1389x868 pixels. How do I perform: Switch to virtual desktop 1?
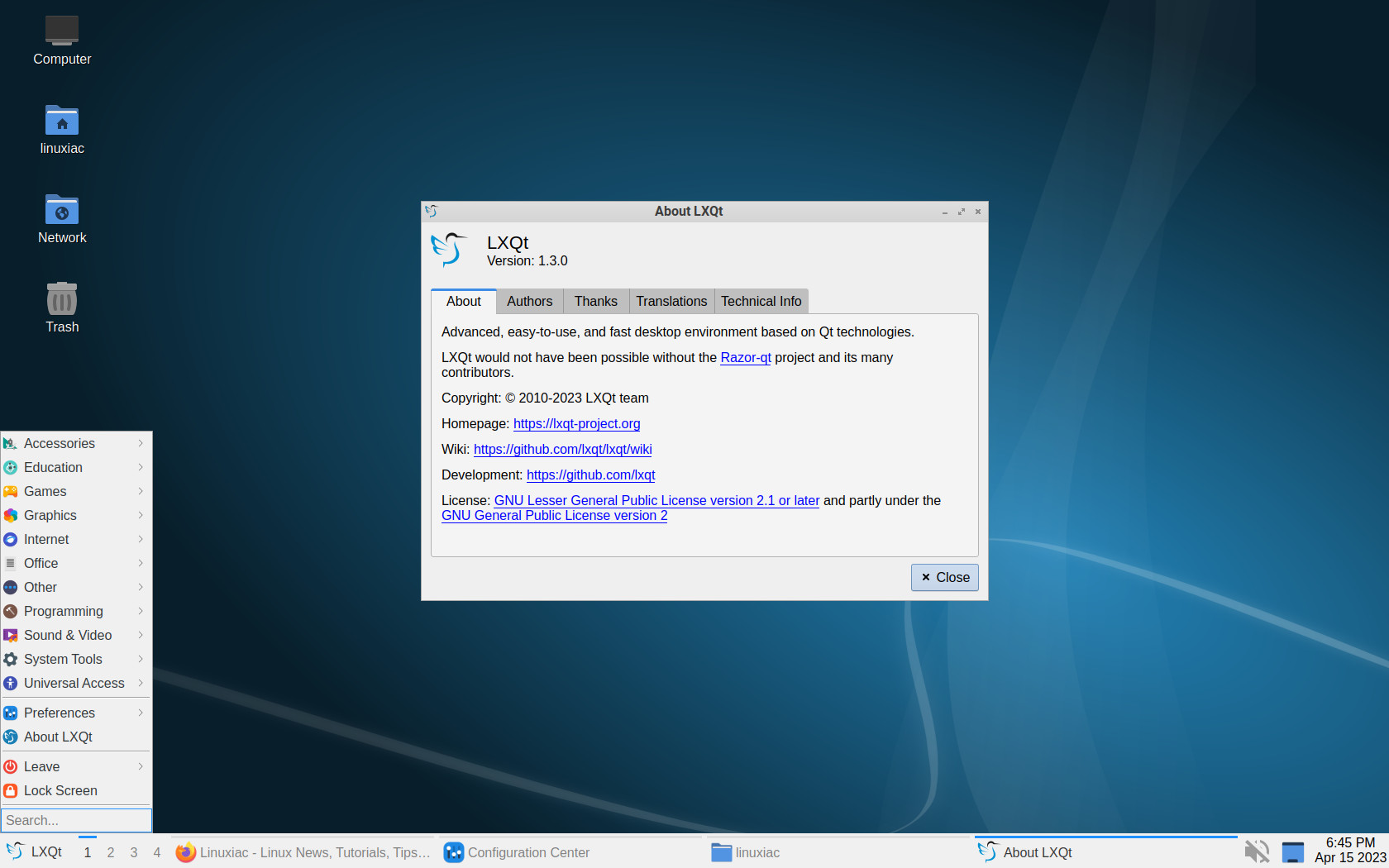coord(88,852)
